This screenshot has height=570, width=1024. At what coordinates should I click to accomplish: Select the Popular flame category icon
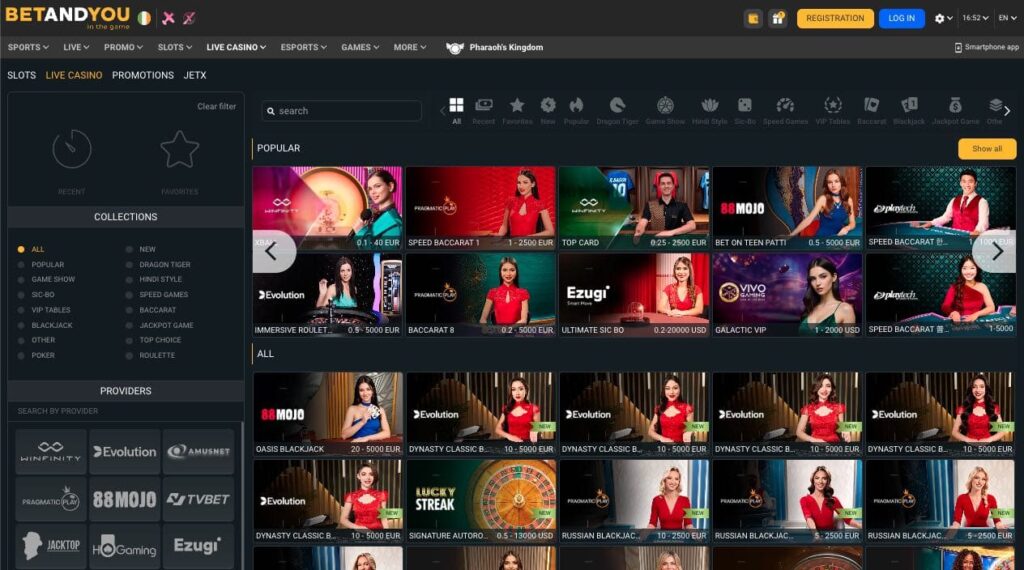click(576, 105)
